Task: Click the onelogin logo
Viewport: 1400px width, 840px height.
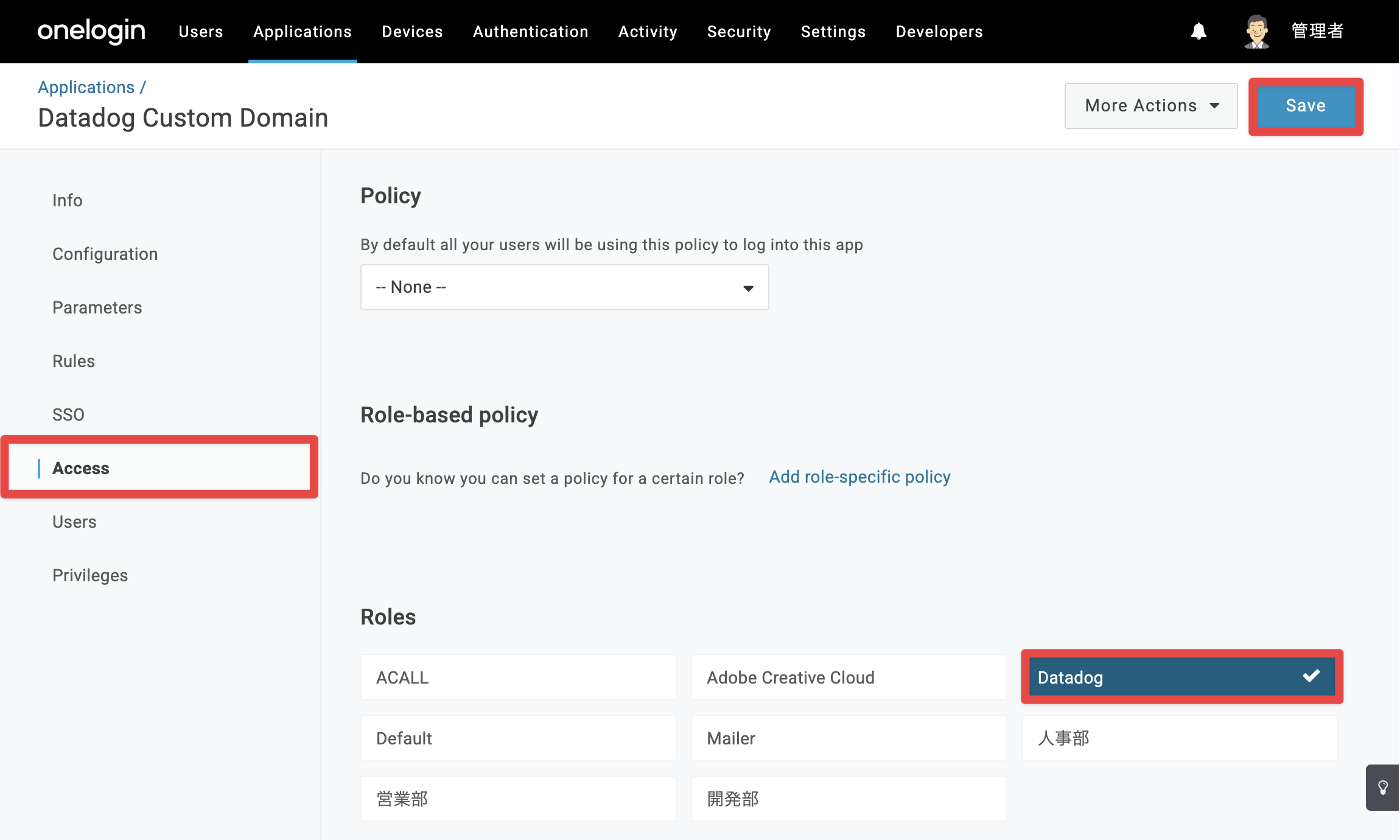Action: (x=91, y=31)
